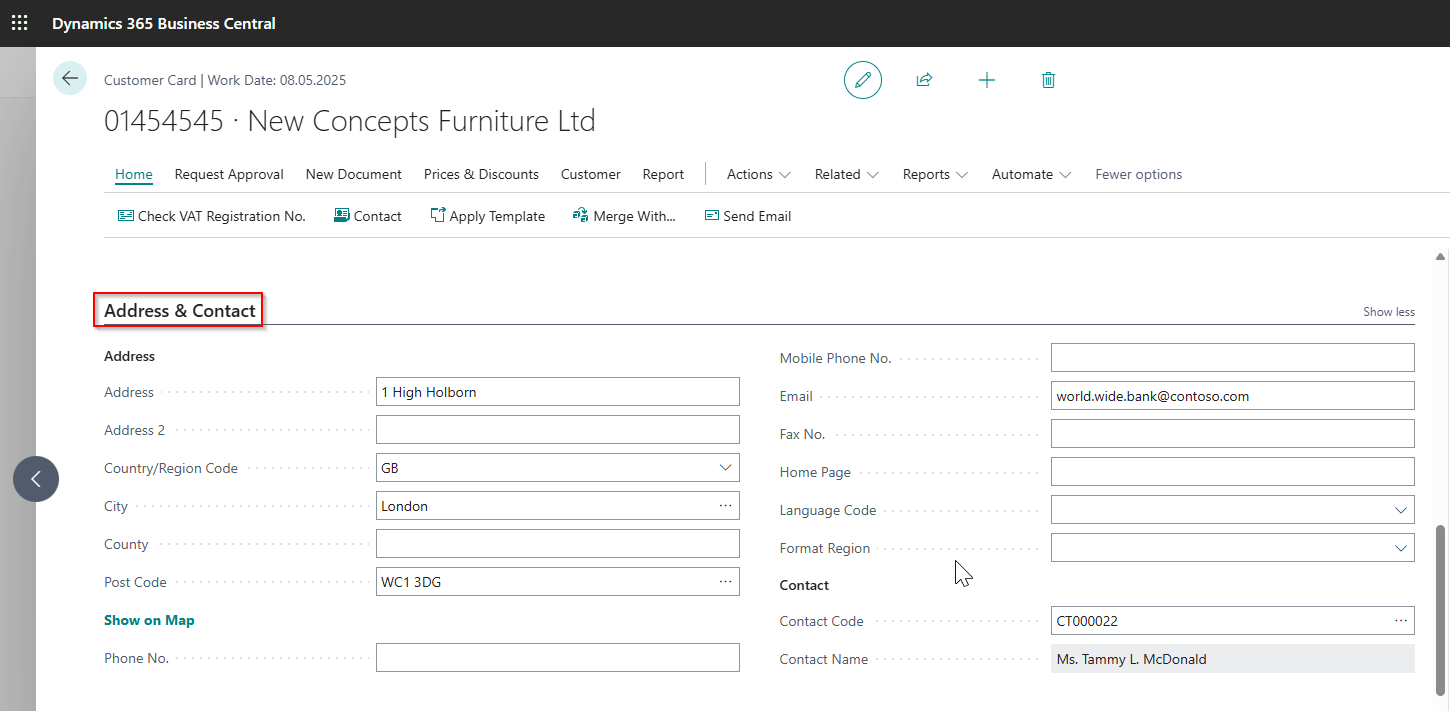Expand the Country/Region Code dropdown

pos(726,468)
